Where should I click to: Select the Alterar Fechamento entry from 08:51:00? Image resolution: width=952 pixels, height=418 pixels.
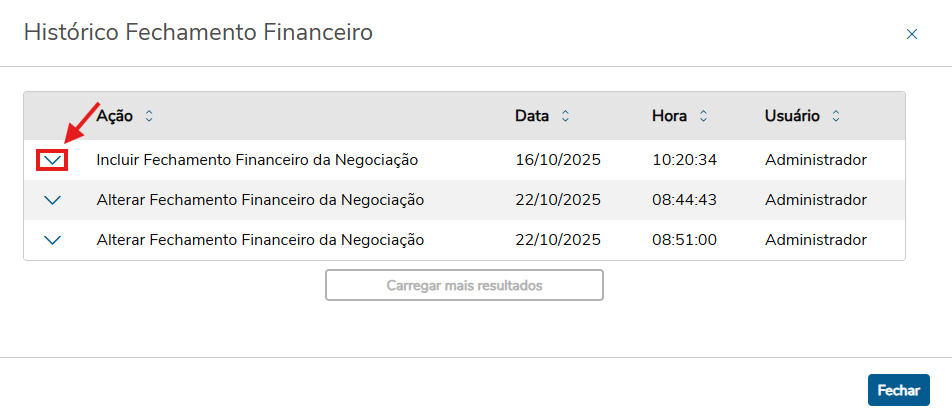point(260,240)
